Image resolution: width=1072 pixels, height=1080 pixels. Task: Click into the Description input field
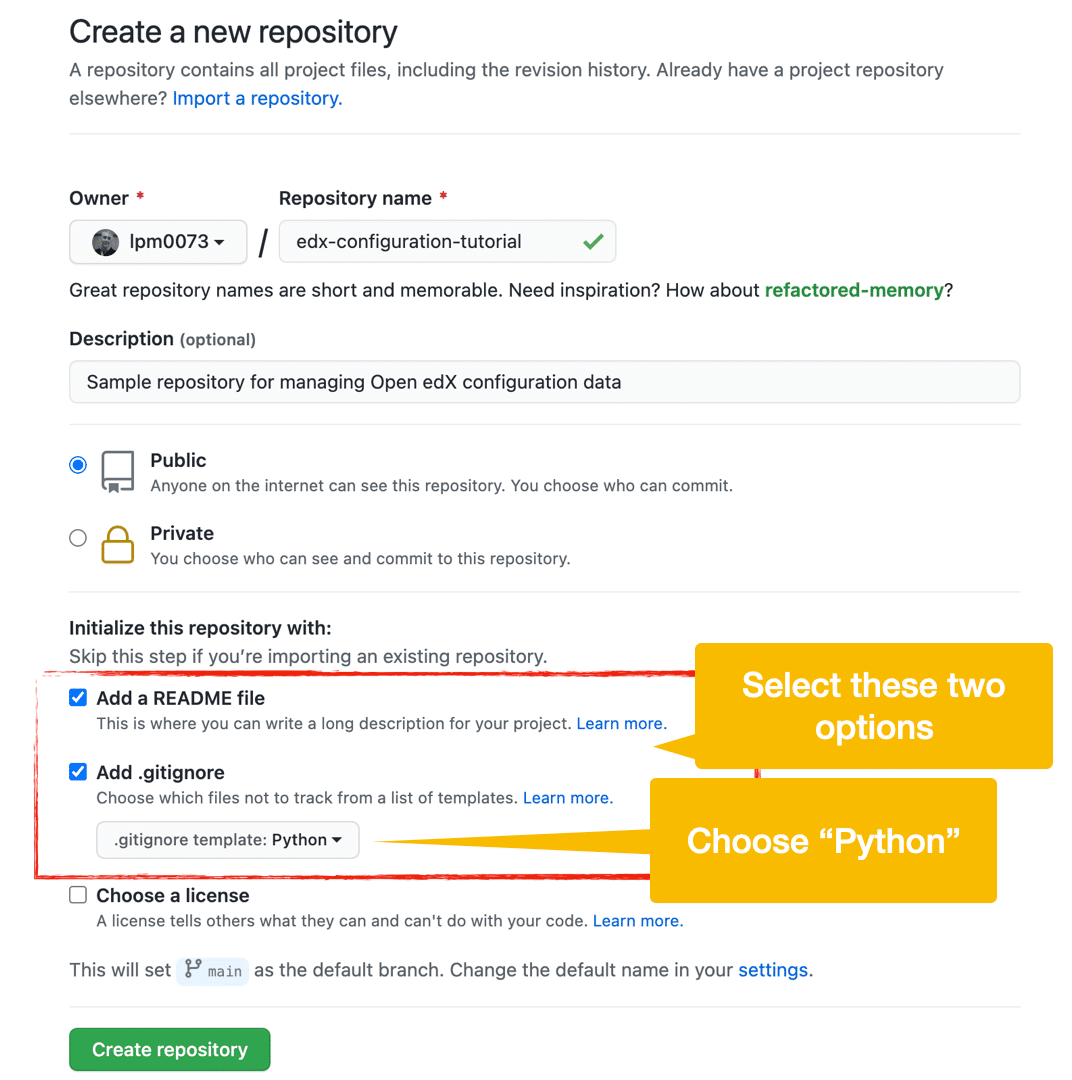tap(544, 382)
